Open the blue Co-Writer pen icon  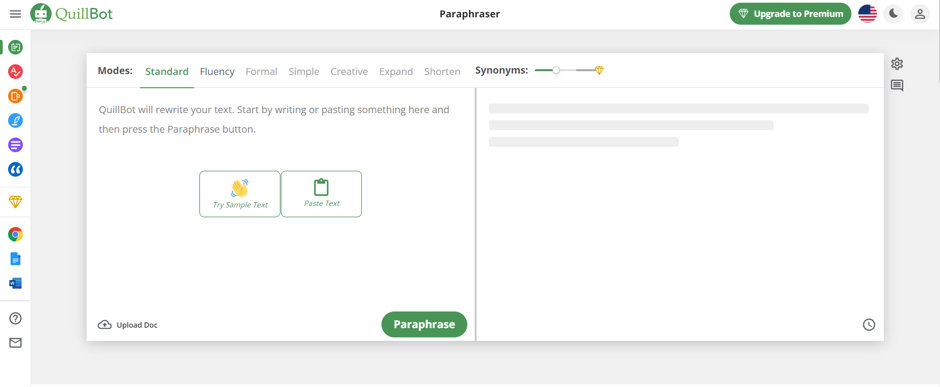point(16,120)
